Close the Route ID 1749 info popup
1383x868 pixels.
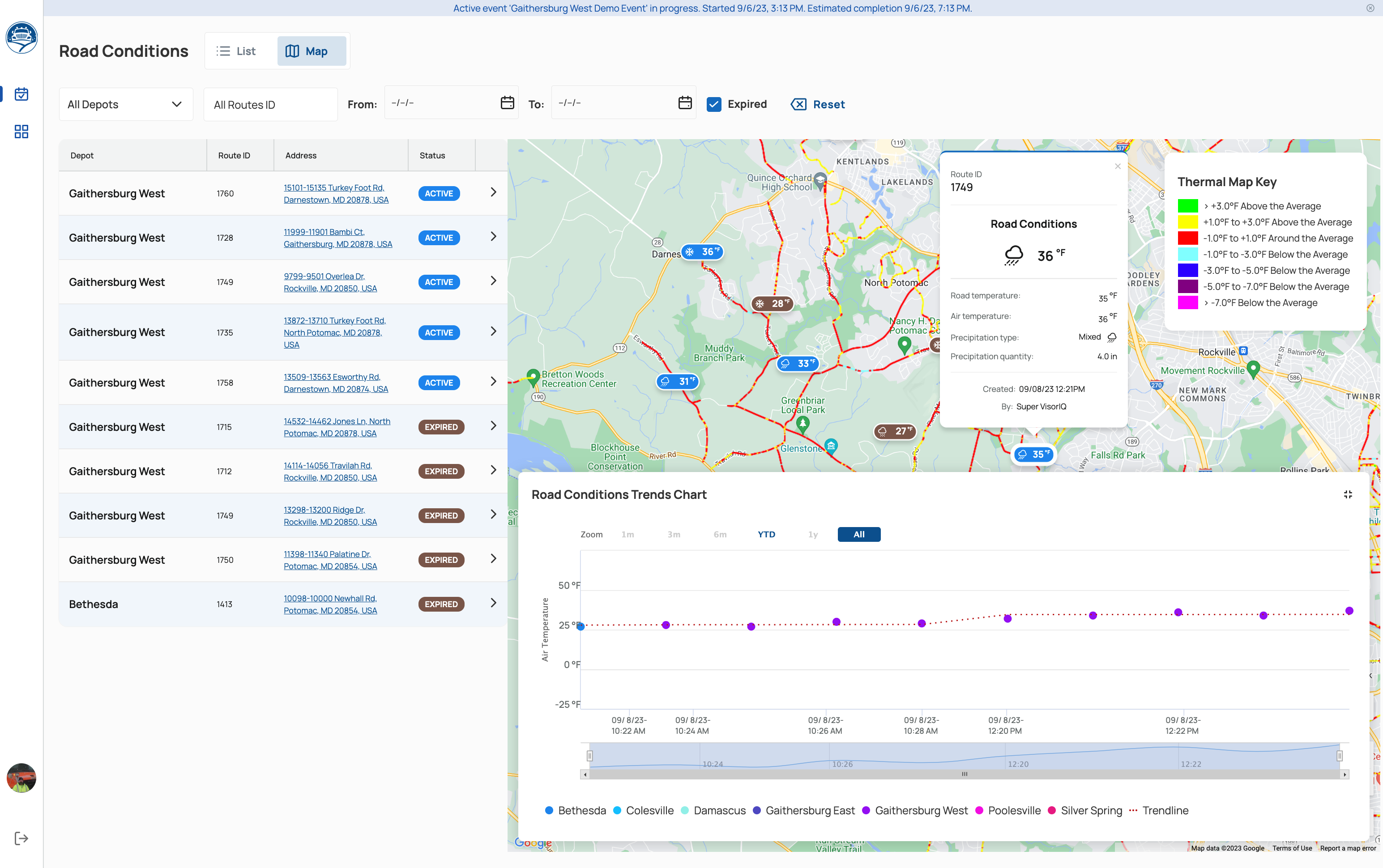[x=1117, y=166]
